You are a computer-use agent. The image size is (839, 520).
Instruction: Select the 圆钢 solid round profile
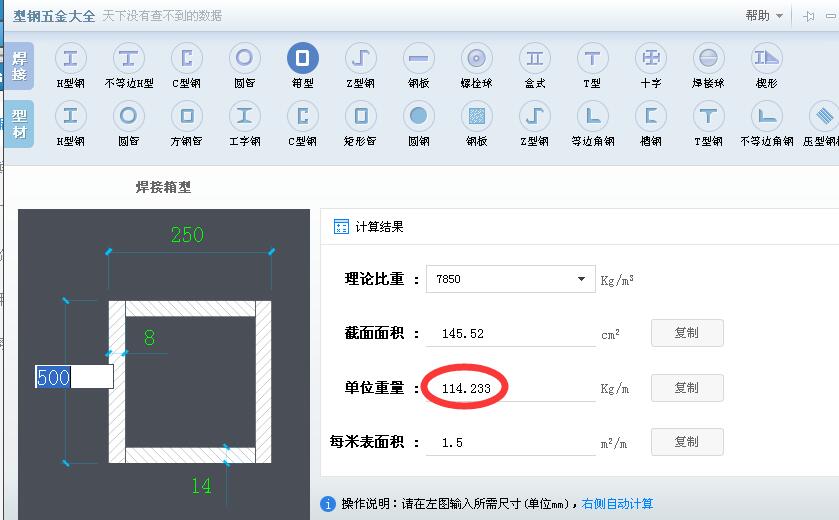418,124
